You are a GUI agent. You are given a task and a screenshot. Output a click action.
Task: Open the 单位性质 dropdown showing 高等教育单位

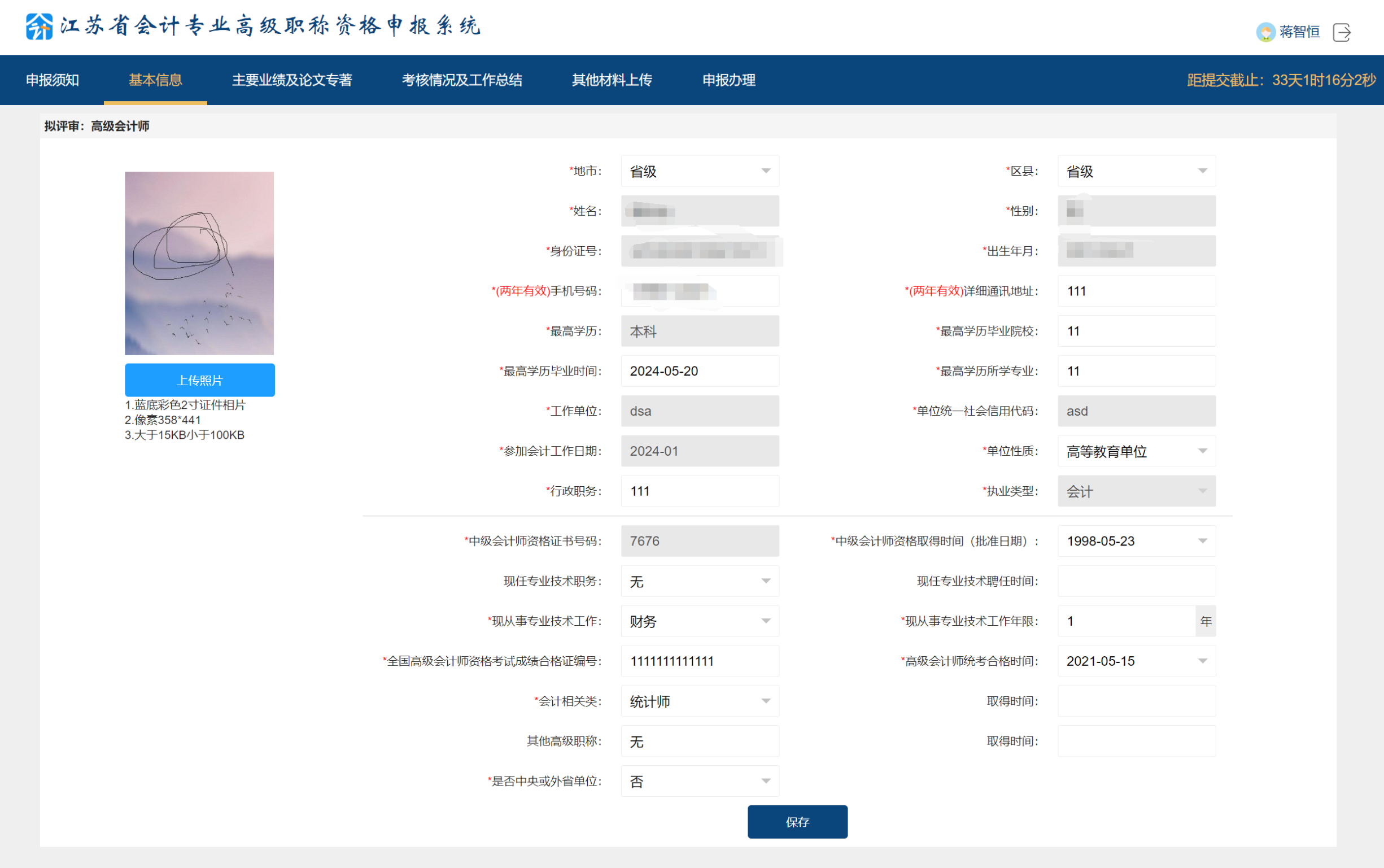(x=1136, y=451)
